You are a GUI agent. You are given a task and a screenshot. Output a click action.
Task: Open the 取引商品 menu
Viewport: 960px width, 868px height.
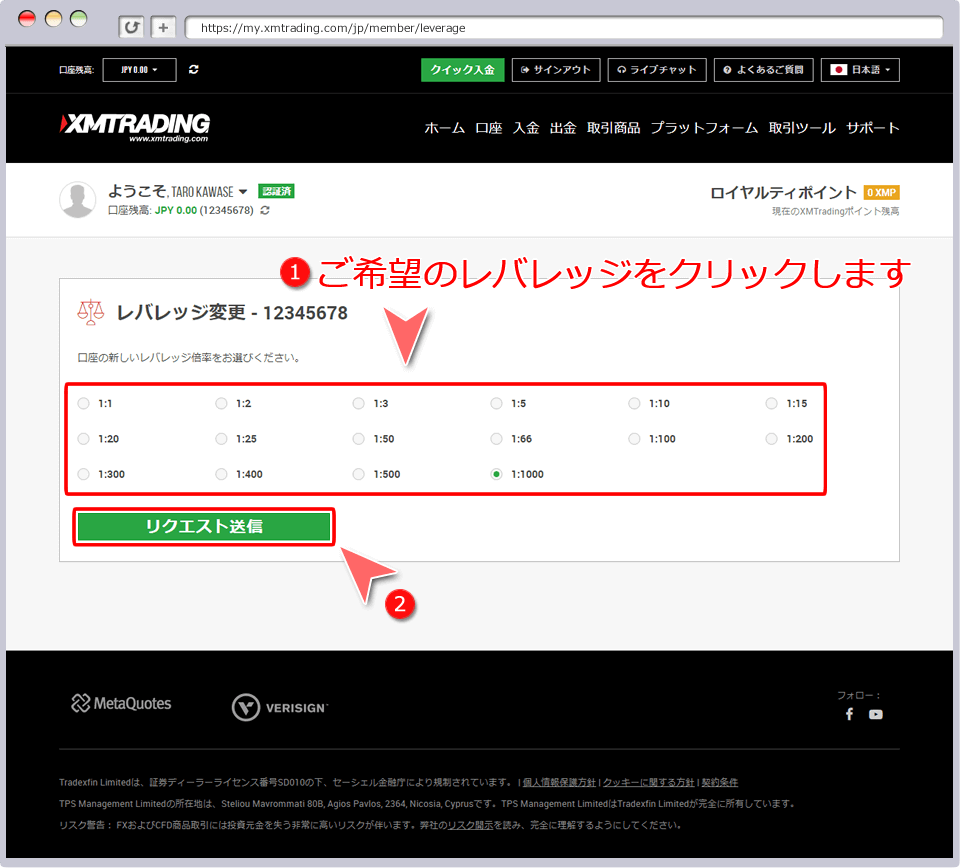click(613, 128)
